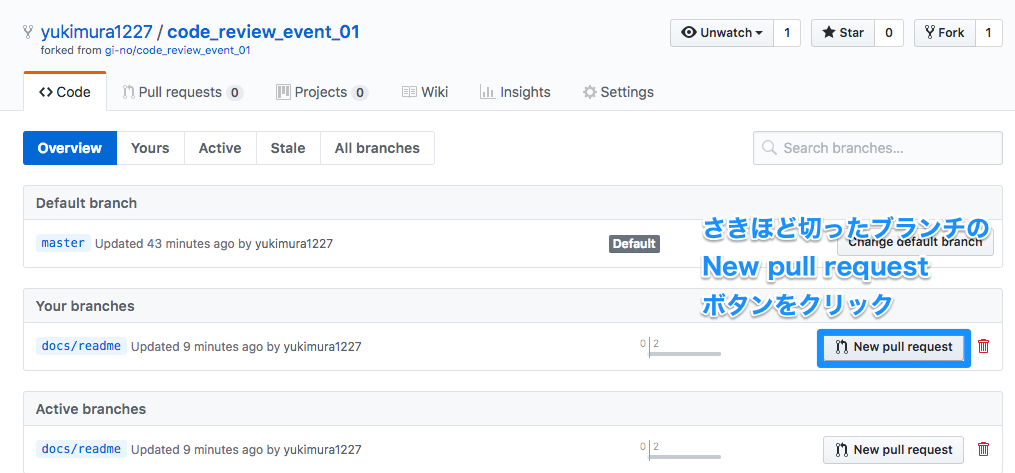Screen dimensions: 1015x473
Task: Click ahead/behind graph in Active branches row
Action: (x=680, y=450)
